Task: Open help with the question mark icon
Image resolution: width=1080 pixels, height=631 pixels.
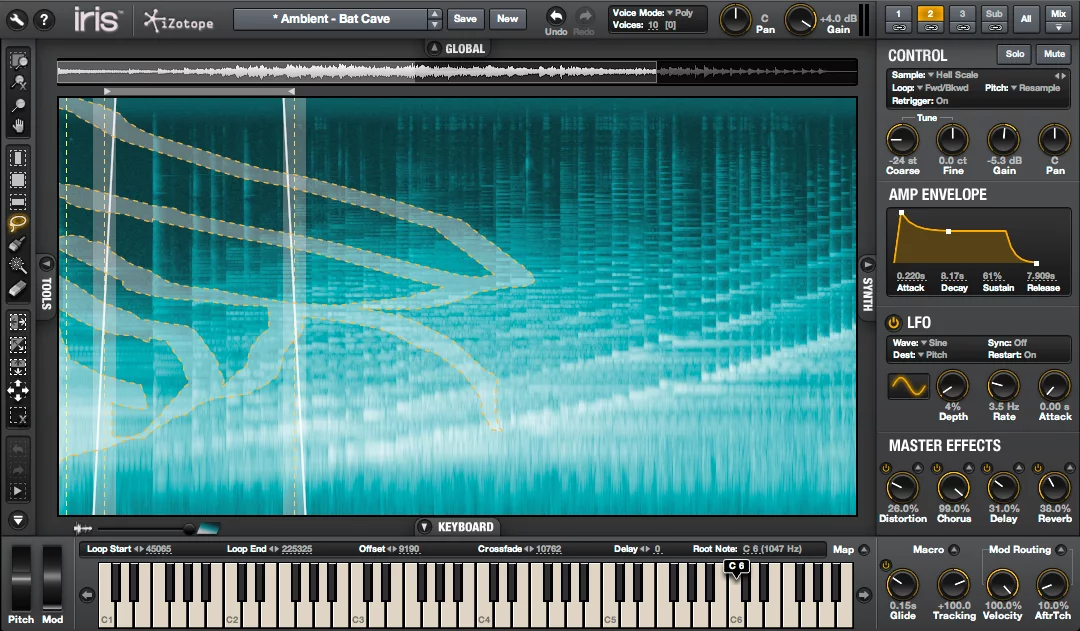Action: pyautogui.click(x=45, y=19)
